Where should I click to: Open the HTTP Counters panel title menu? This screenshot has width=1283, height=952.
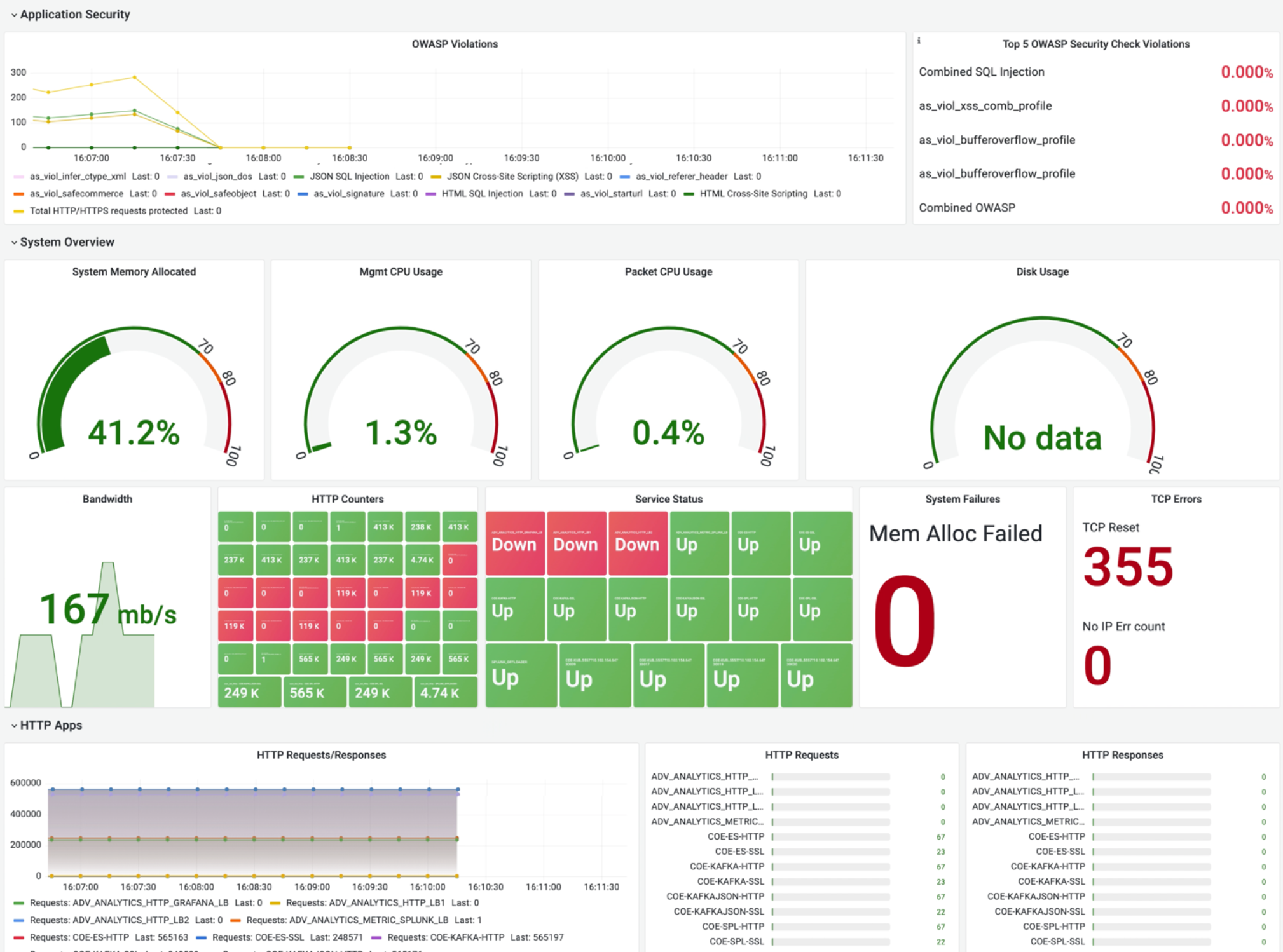pyautogui.click(x=347, y=499)
